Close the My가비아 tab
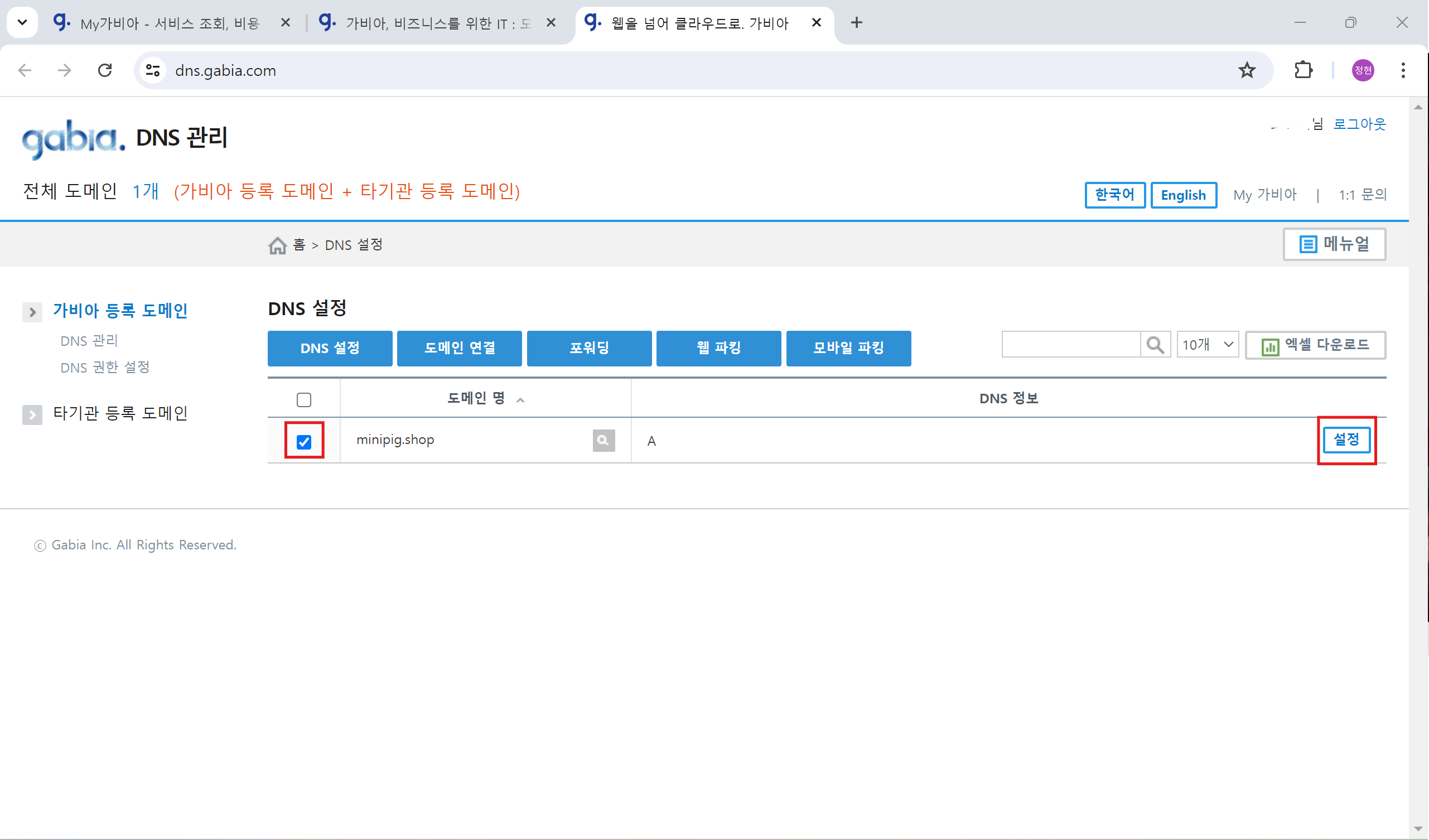The width and height of the screenshot is (1429, 840). point(286,23)
